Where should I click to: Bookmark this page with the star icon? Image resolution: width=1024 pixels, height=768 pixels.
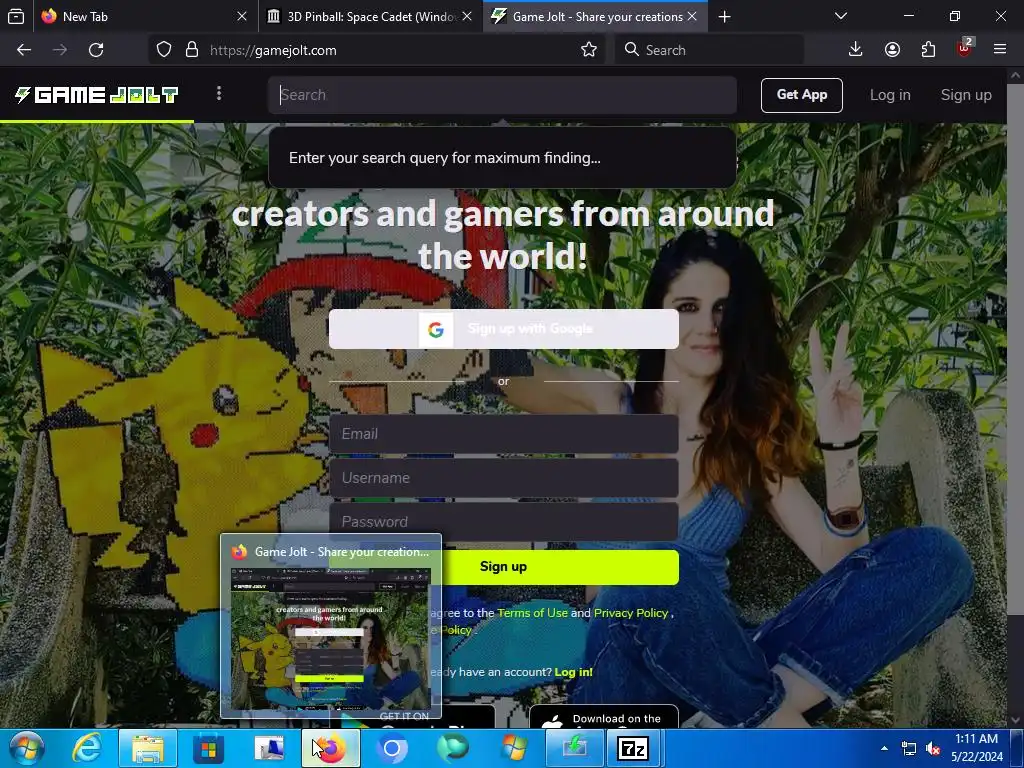(x=588, y=50)
